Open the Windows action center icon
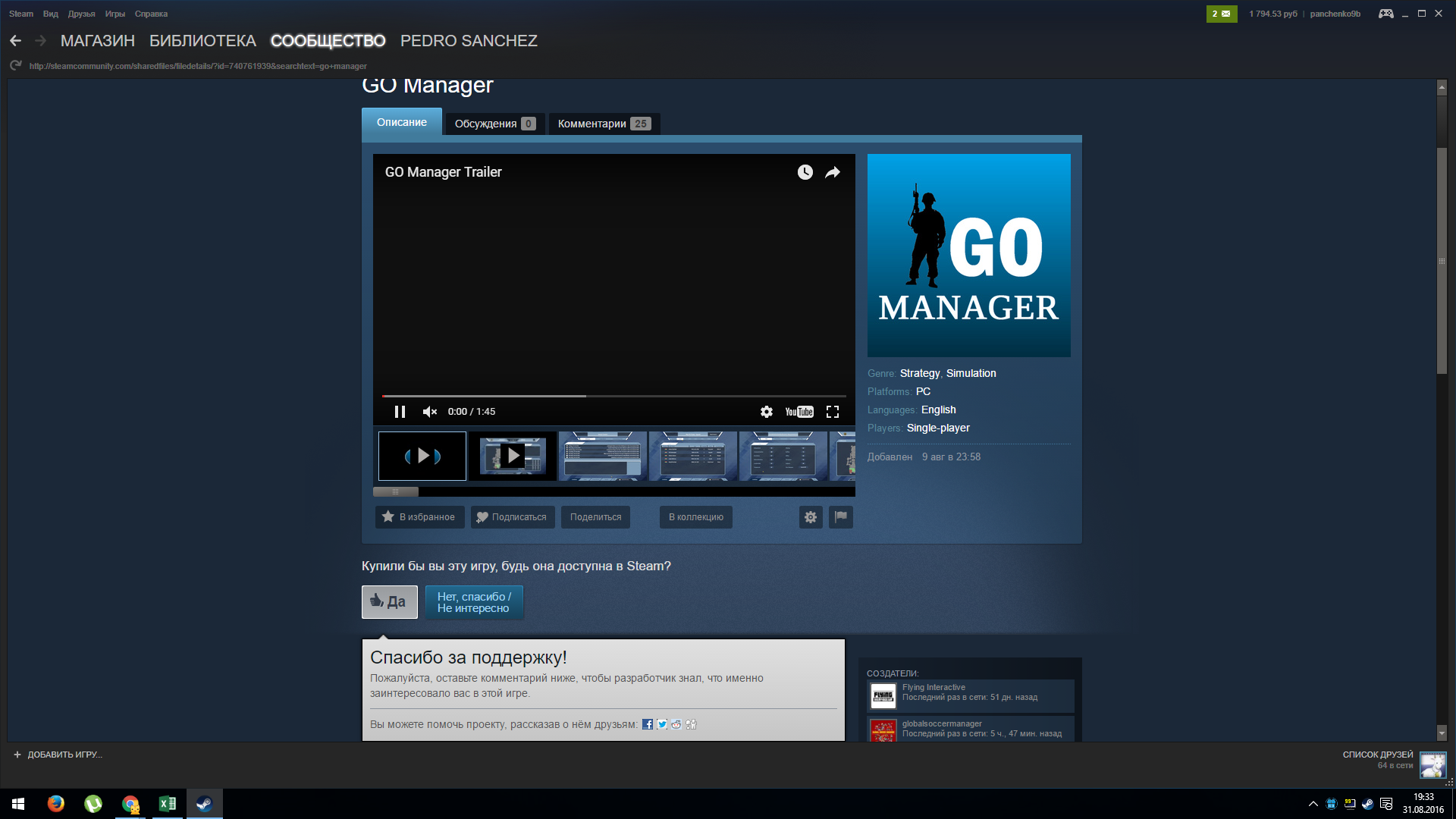This screenshot has height=819, width=1456. 1386,804
